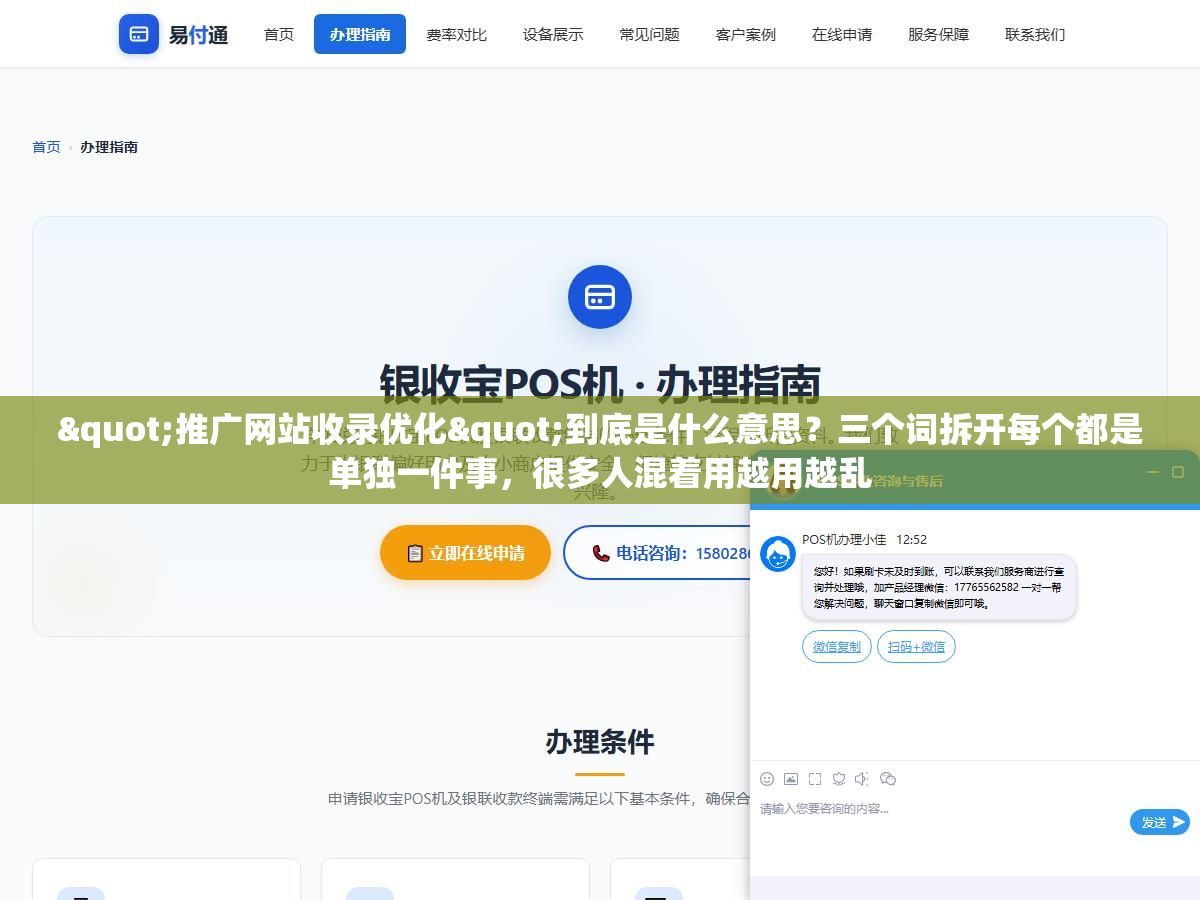Open the 设备展示 nav item
The image size is (1200, 900).
click(553, 34)
